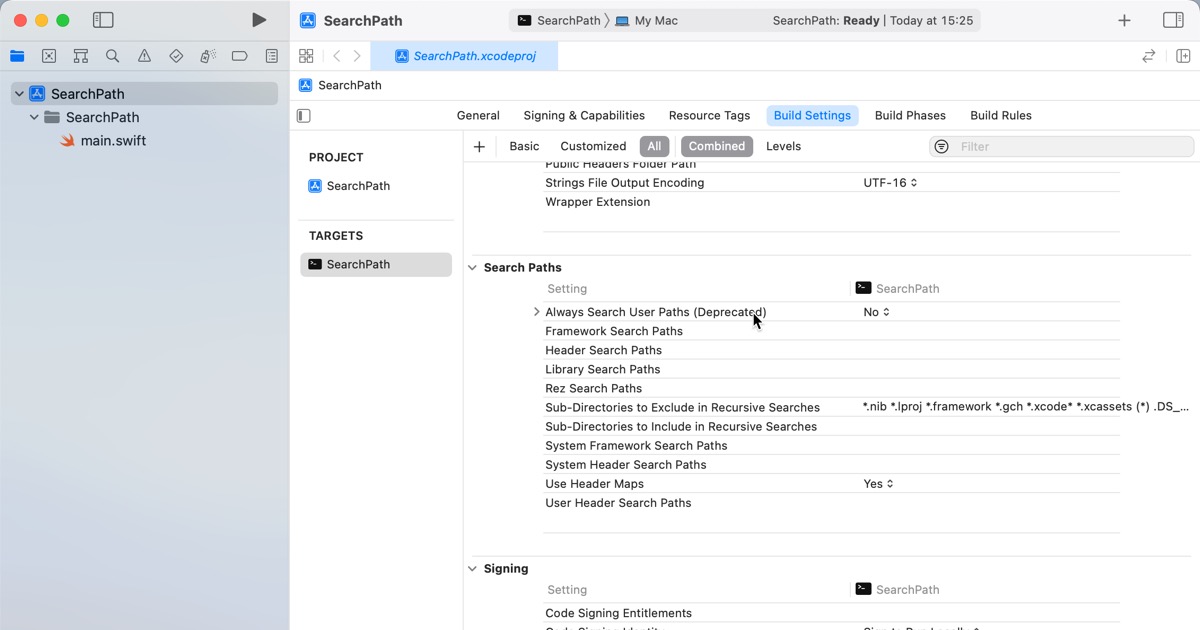Open the Use Header Maps Yes dropdown
The height and width of the screenshot is (630, 1200).
pos(879,484)
